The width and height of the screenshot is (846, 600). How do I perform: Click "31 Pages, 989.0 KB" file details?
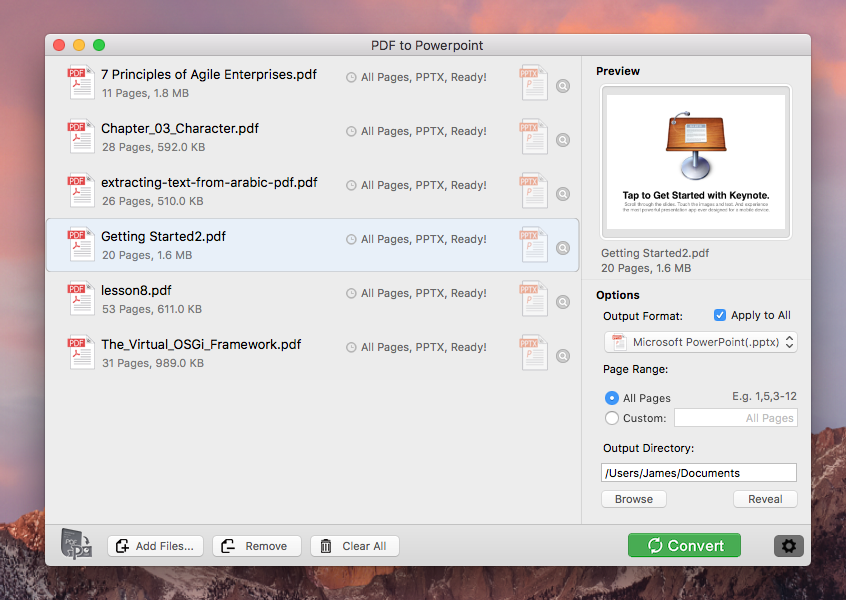click(x=153, y=363)
